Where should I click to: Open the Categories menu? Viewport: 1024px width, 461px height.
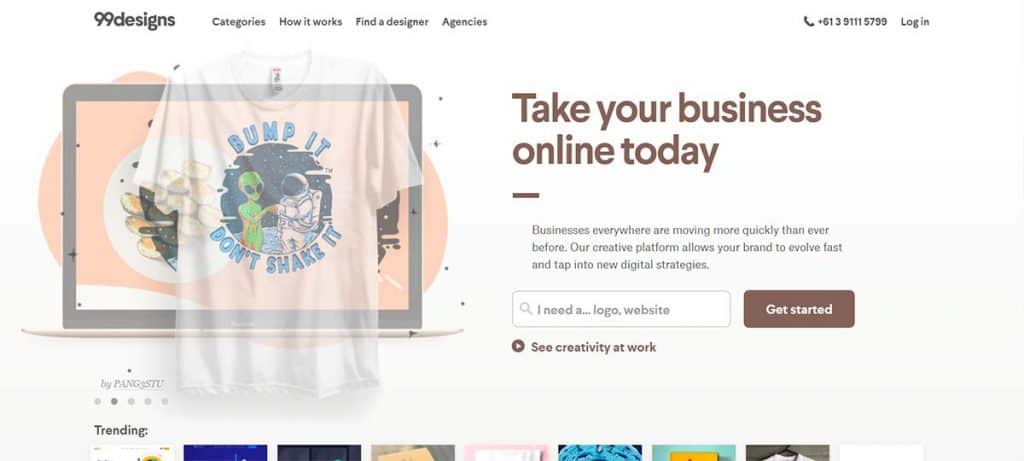coord(238,22)
